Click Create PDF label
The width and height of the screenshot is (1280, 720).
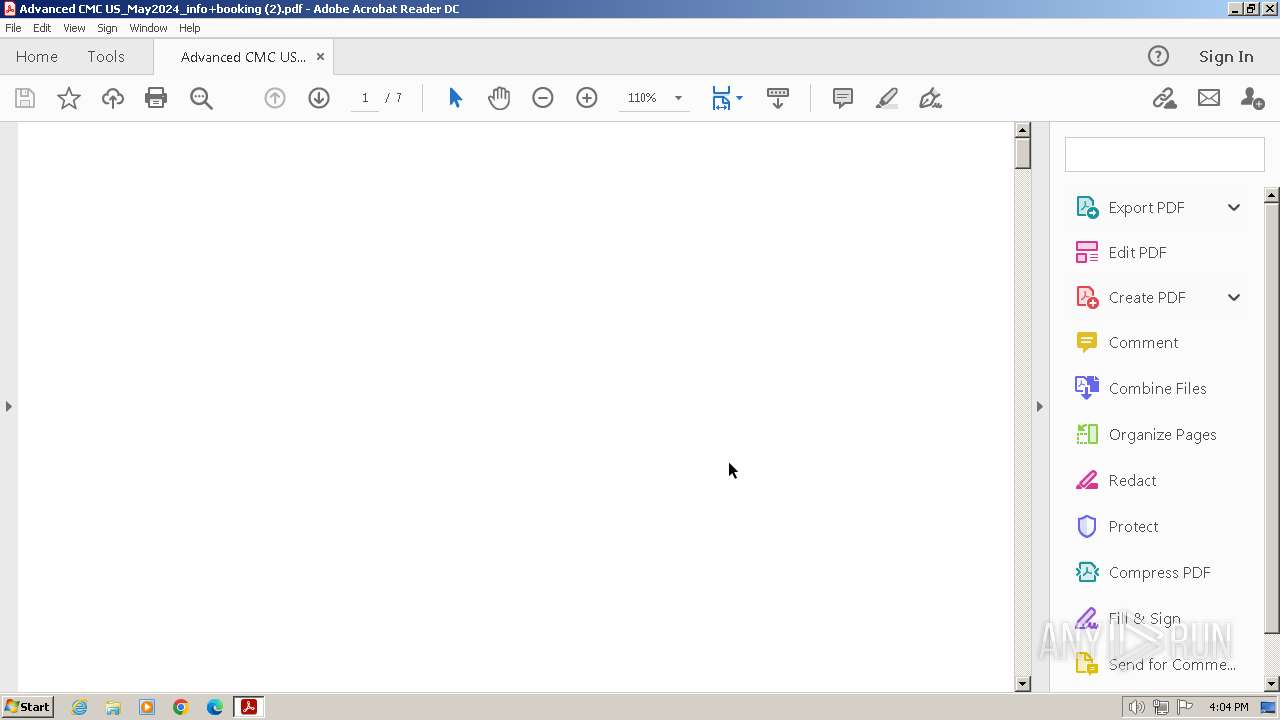point(1147,297)
